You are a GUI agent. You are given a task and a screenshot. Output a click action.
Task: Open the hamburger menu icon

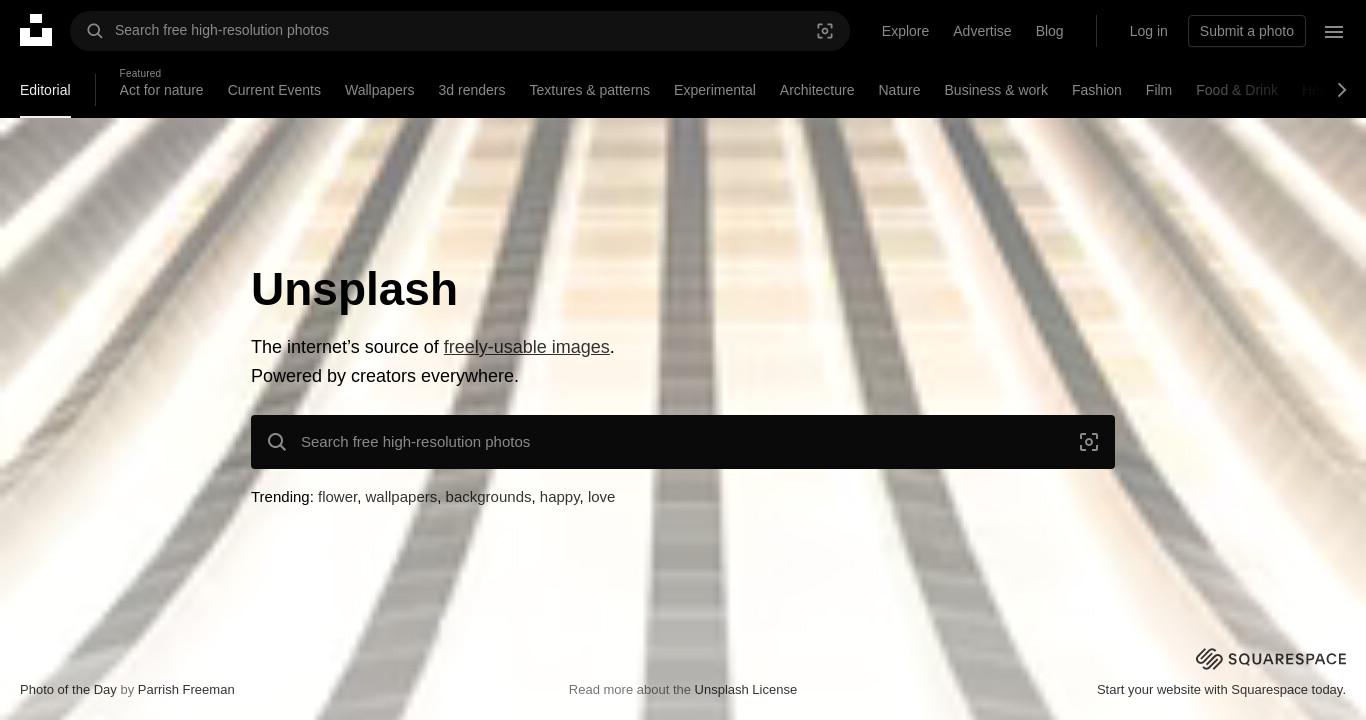coord(1334,31)
